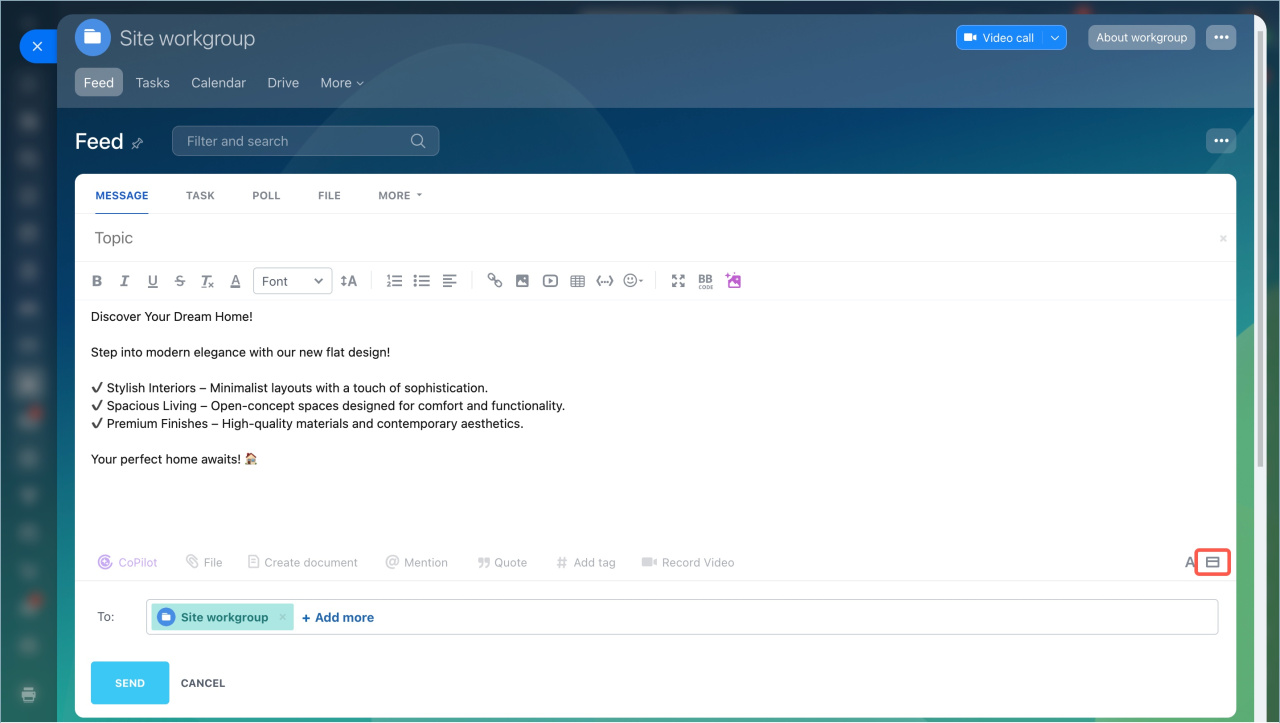Insert a table
This screenshot has height=723, width=1280.
(577, 281)
